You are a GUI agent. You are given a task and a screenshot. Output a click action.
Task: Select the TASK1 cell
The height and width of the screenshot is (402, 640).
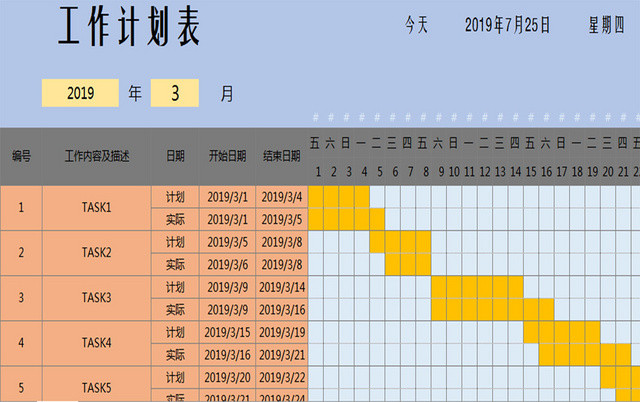97,208
